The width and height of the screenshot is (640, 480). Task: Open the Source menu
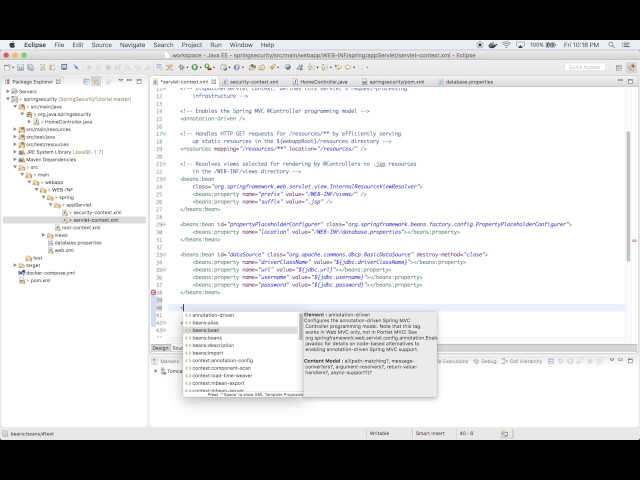tap(102, 45)
